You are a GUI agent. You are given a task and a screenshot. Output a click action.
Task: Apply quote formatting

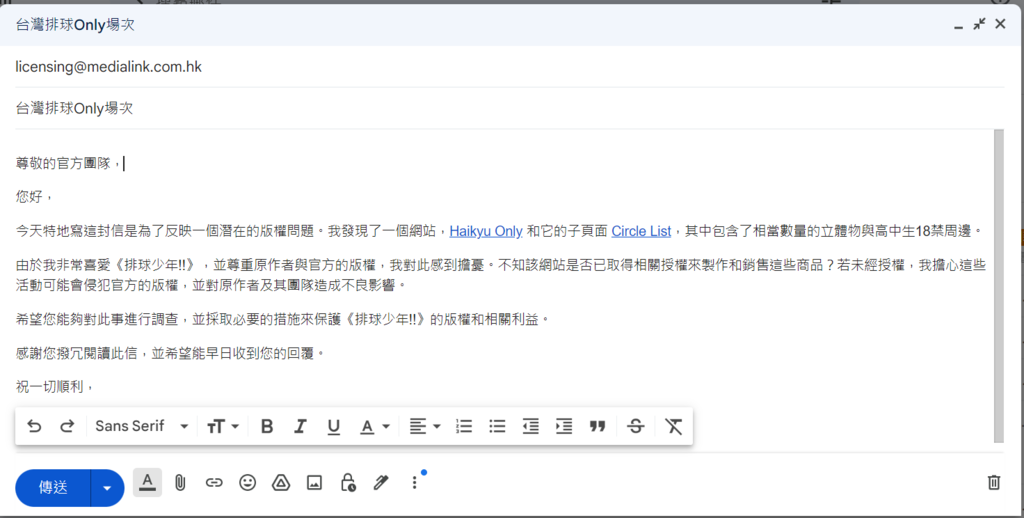tap(598, 427)
